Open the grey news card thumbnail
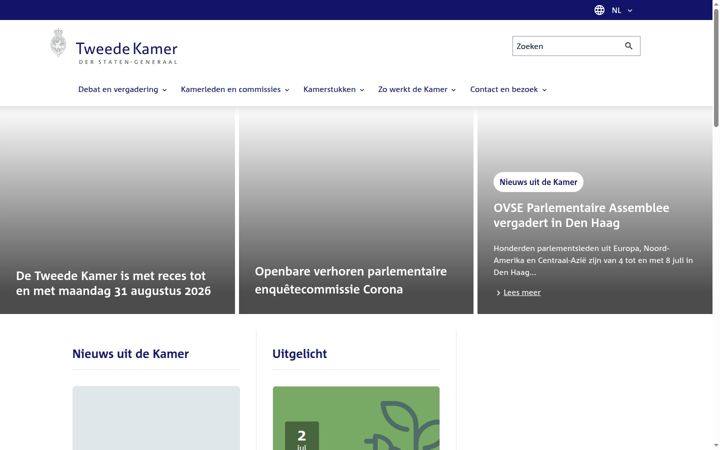720x450 pixels. click(156, 418)
